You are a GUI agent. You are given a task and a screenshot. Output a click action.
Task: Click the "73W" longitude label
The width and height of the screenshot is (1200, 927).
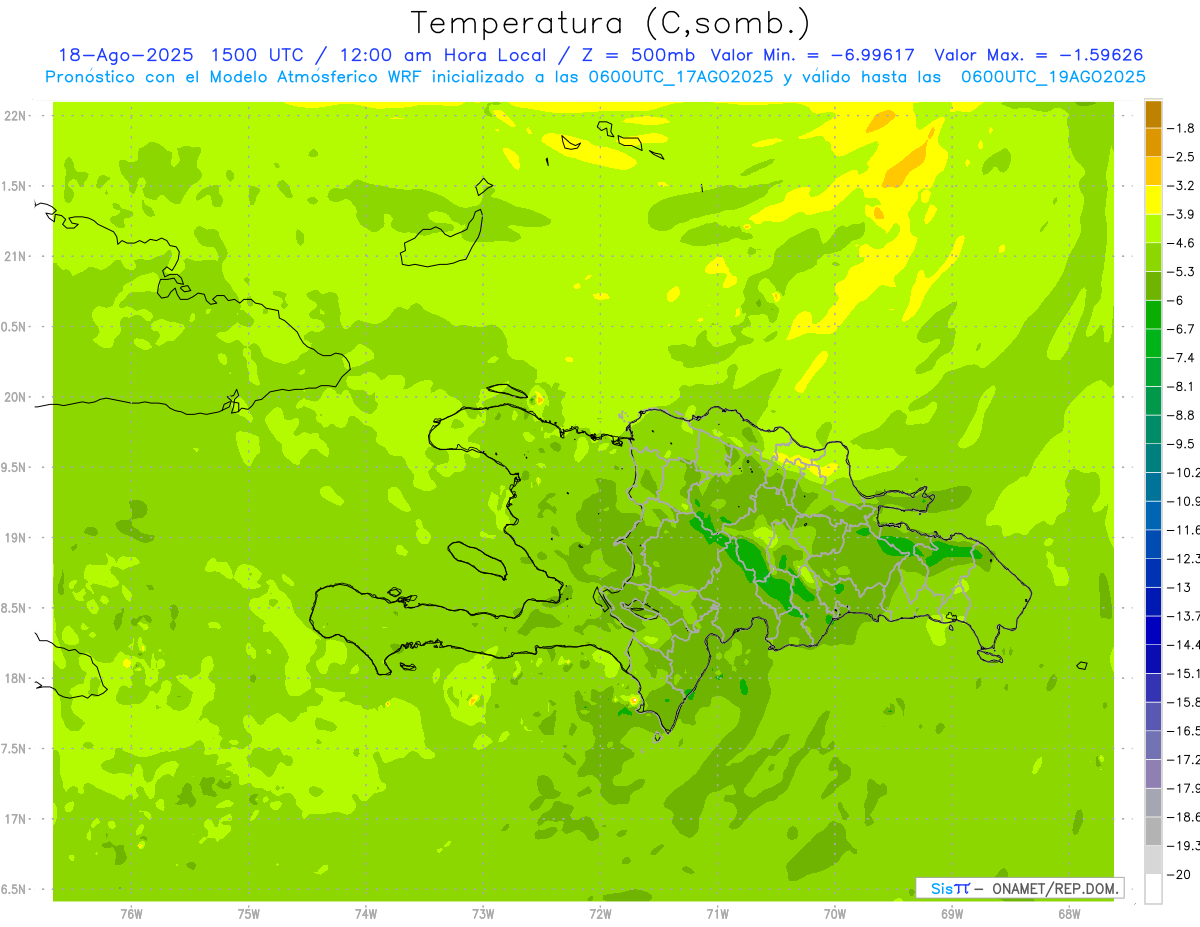483,914
